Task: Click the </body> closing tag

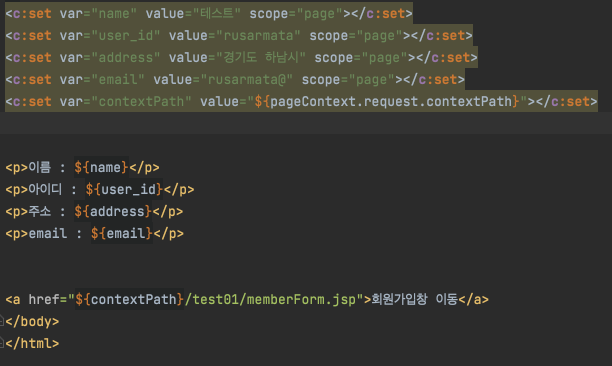Action: point(32,321)
